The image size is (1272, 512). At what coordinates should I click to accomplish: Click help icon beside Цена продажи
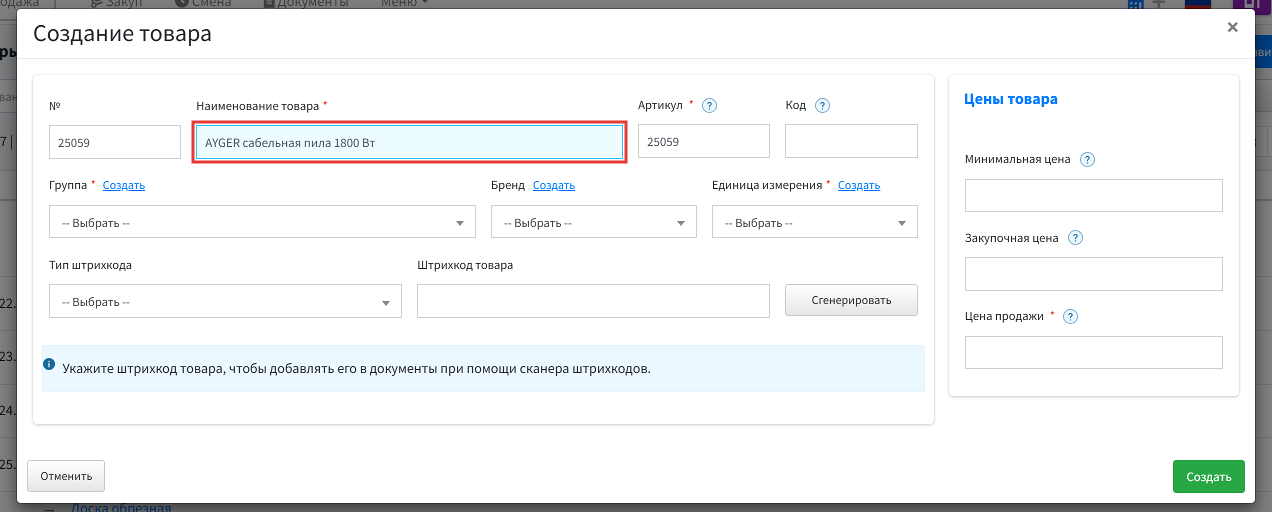tap(1070, 317)
